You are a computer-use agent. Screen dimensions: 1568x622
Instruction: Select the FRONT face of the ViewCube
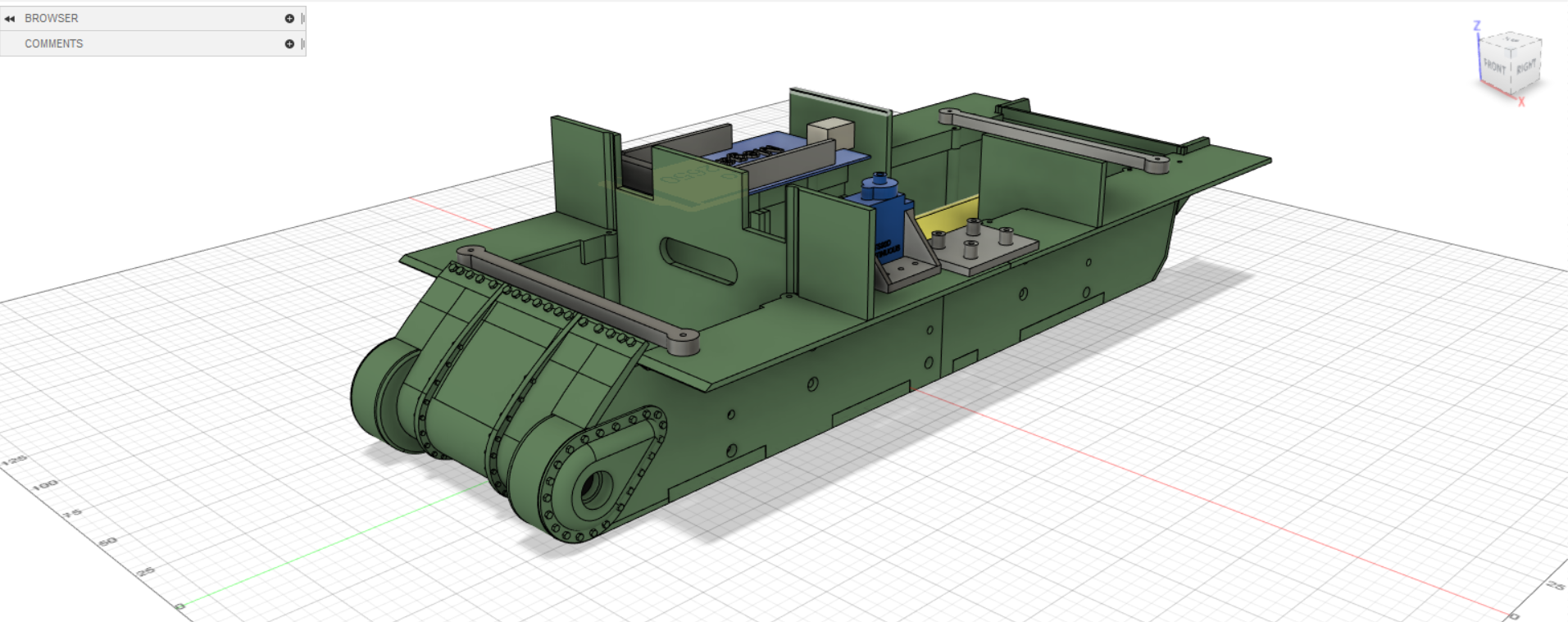1495,67
